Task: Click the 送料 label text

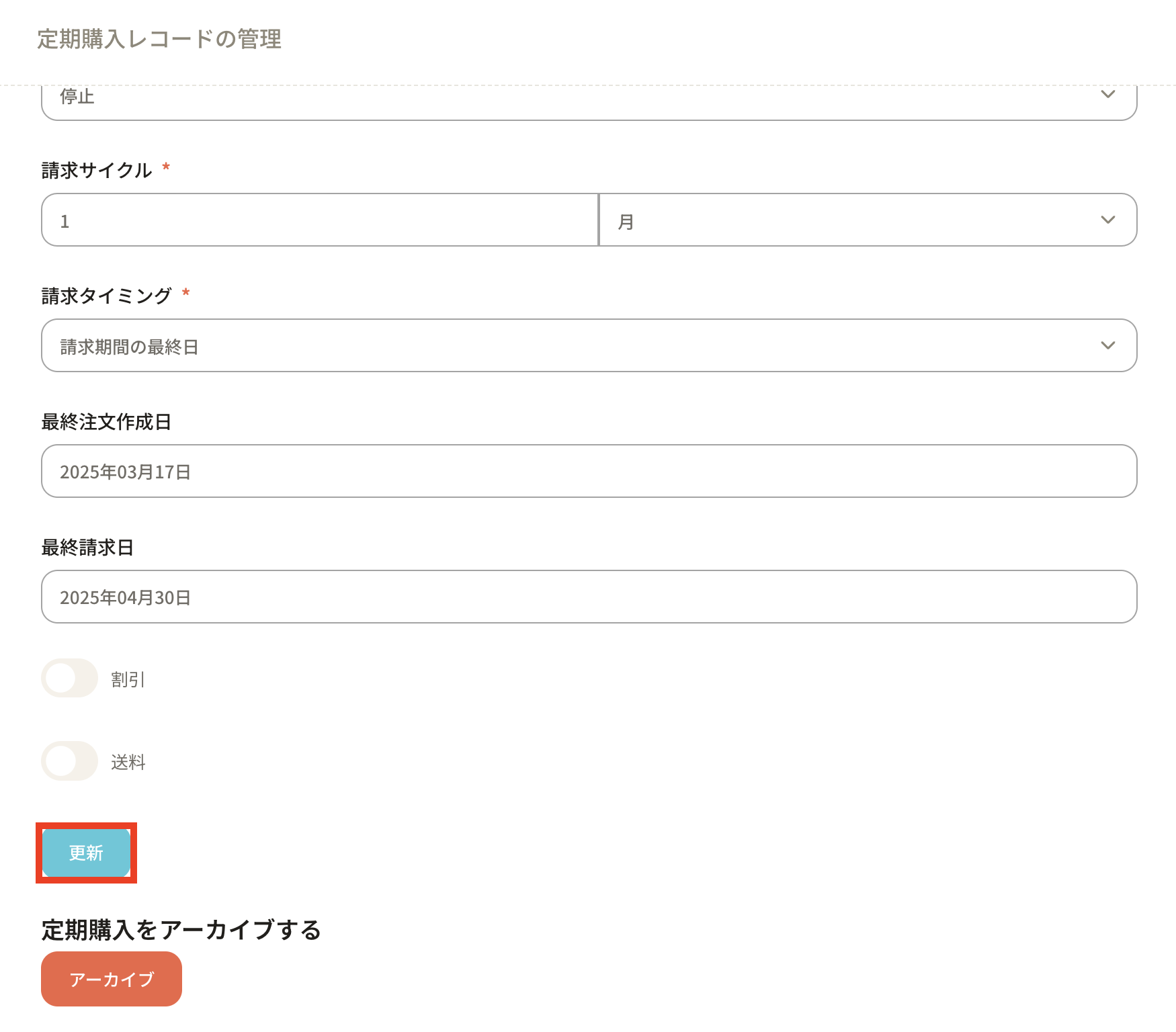Action: [x=128, y=762]
